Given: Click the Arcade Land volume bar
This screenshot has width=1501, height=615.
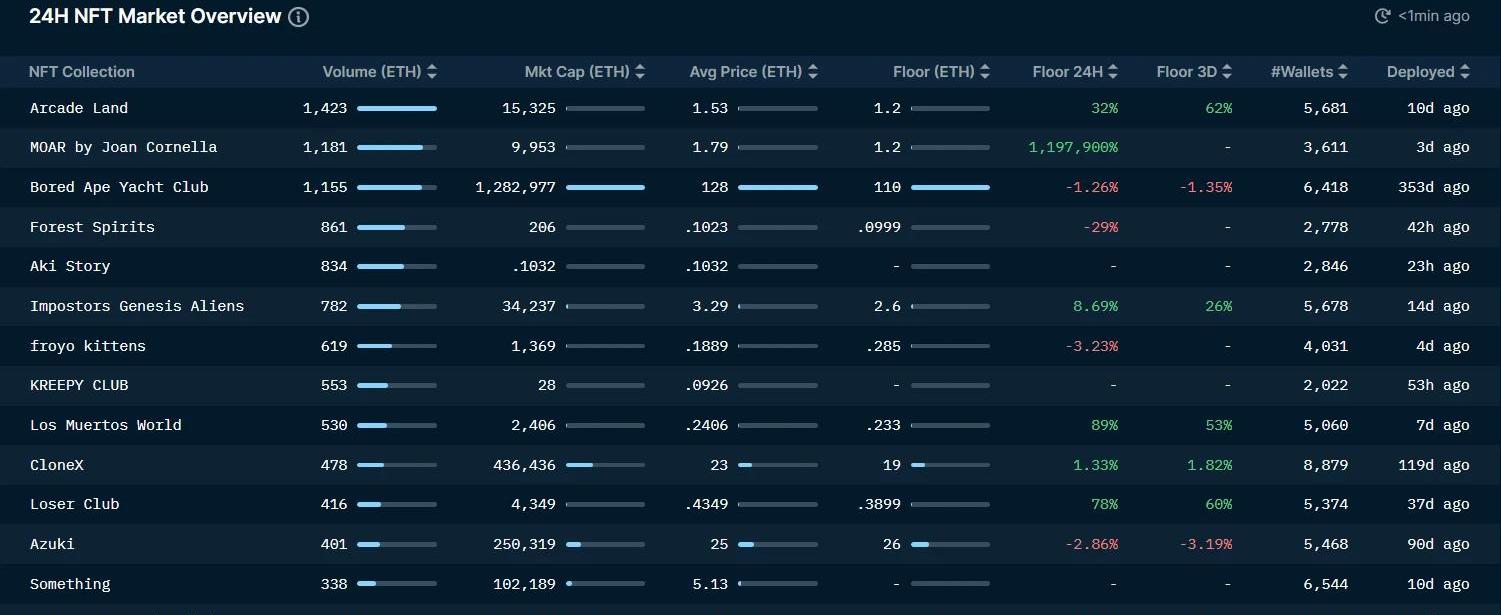Looking at the screenshot, I should coord(397,108).
